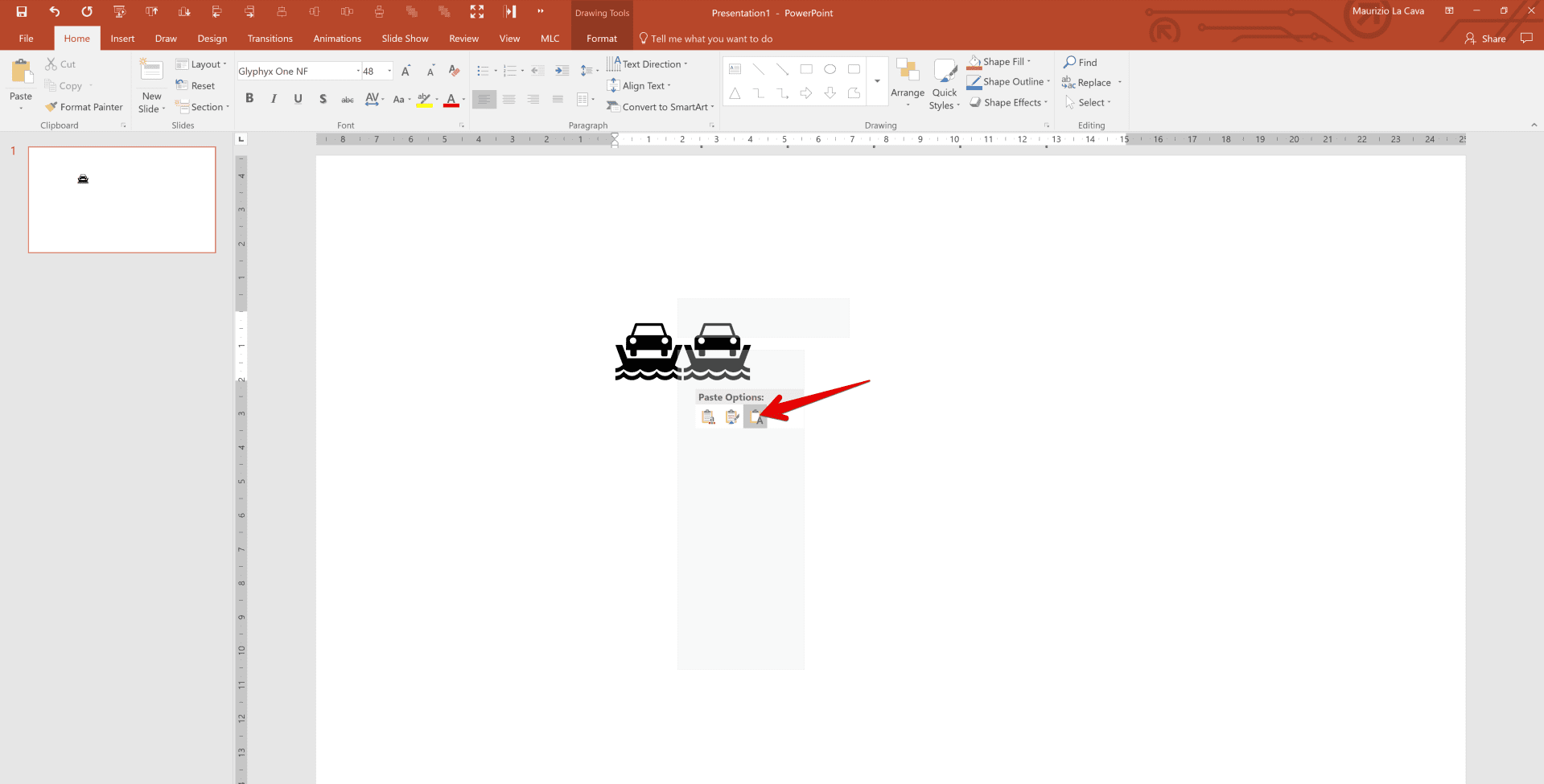Image resolution: width=1544 pixels, height=784 pixels.
Task: Toggle strikethrough formatting
Action: point(323,98)
